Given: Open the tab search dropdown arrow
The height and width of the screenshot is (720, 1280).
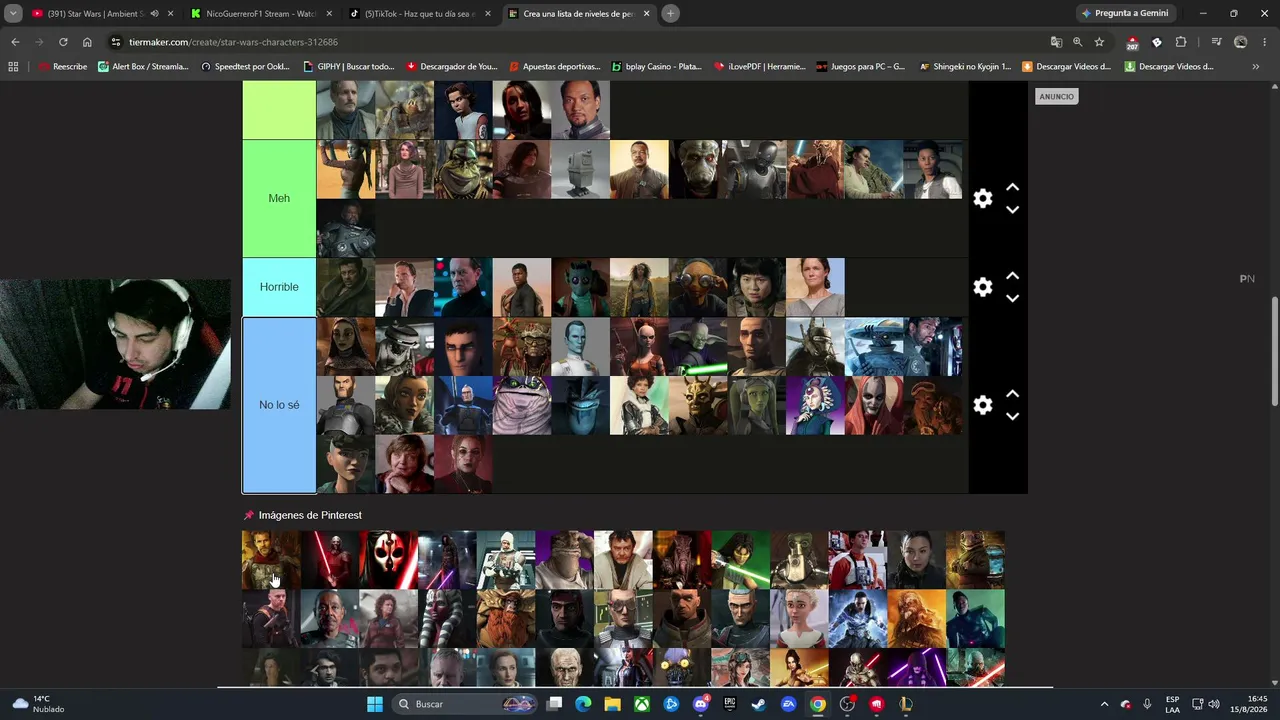Looking at the screenshot, I should (x=13, y=14).
